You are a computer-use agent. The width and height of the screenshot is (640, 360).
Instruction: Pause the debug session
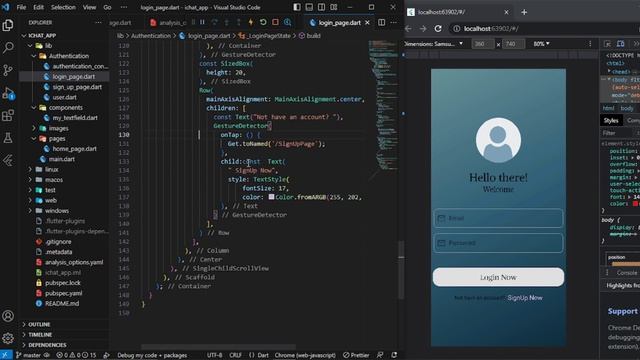[202, 22]
